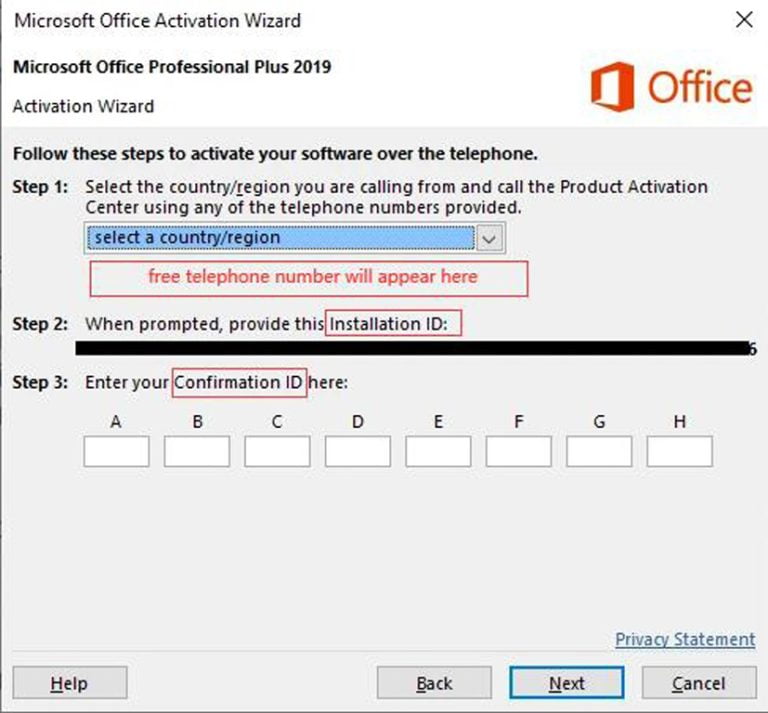Screen dimensions: 768x713
Task: Click Confirmation ID field H
Action: (679, 451)
